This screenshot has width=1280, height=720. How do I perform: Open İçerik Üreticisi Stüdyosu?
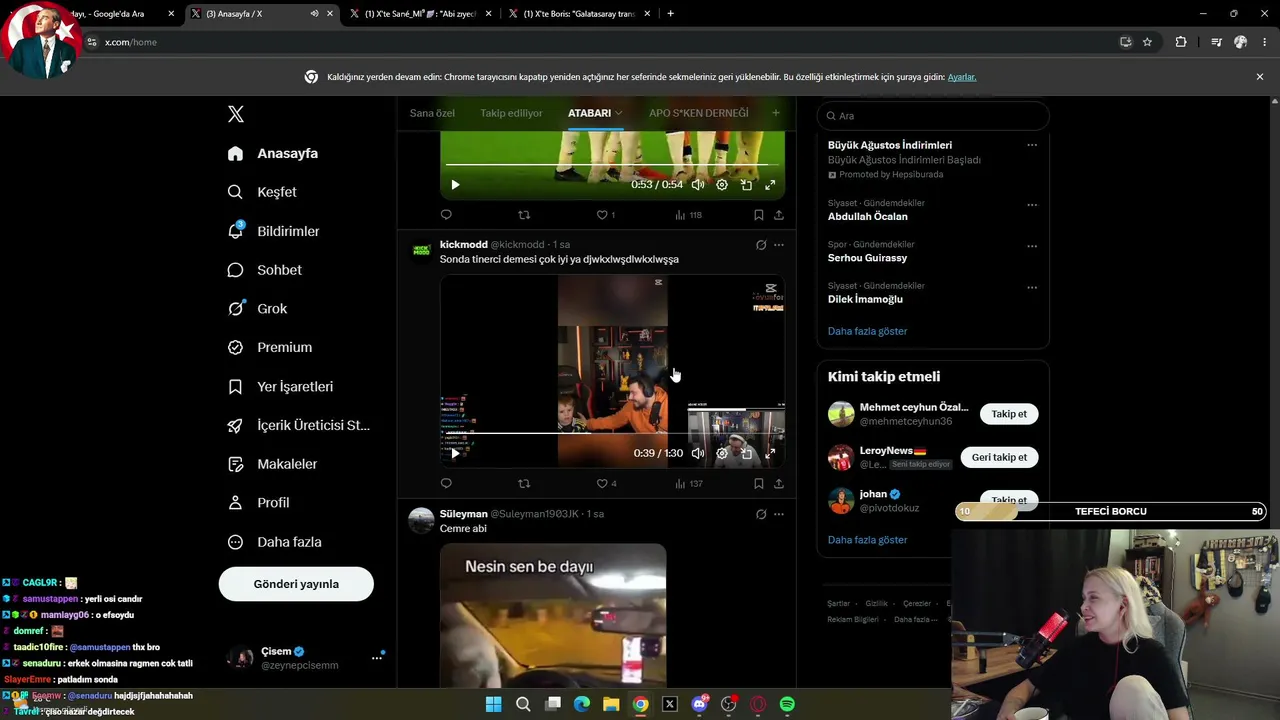pos(298,425)
